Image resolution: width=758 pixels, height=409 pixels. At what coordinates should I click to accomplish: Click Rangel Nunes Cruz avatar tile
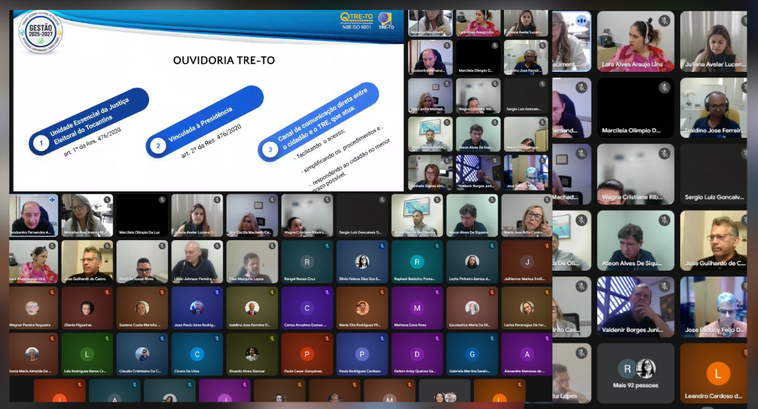[x=307, y=262]
